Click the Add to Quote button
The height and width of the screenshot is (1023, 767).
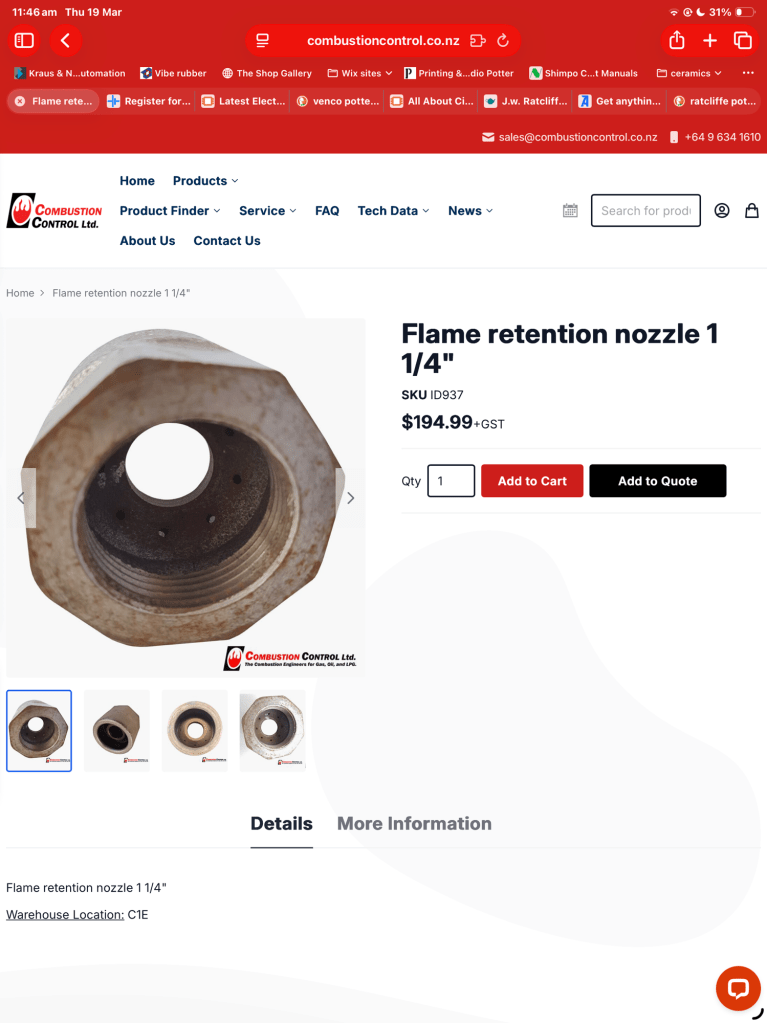pyautogui.click(x=657, y=481)
